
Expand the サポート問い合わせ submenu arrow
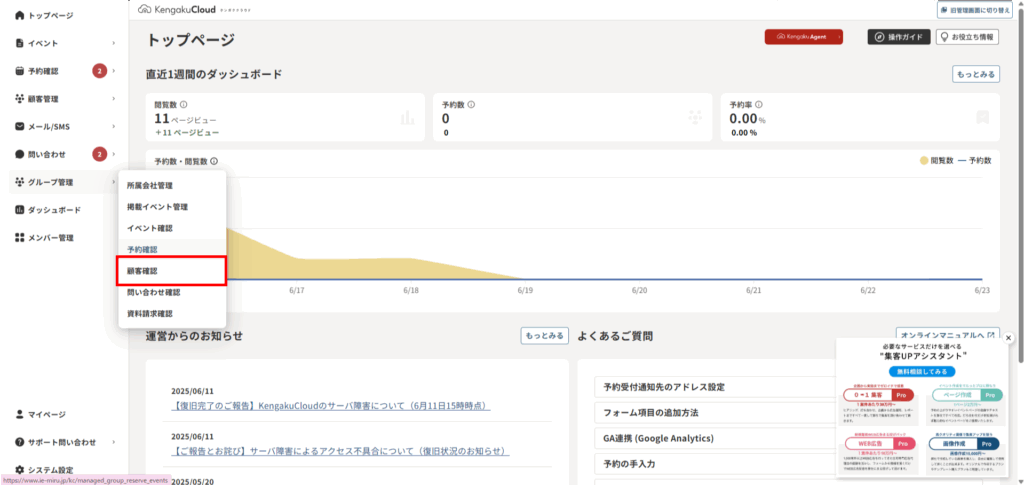point(114,442)
